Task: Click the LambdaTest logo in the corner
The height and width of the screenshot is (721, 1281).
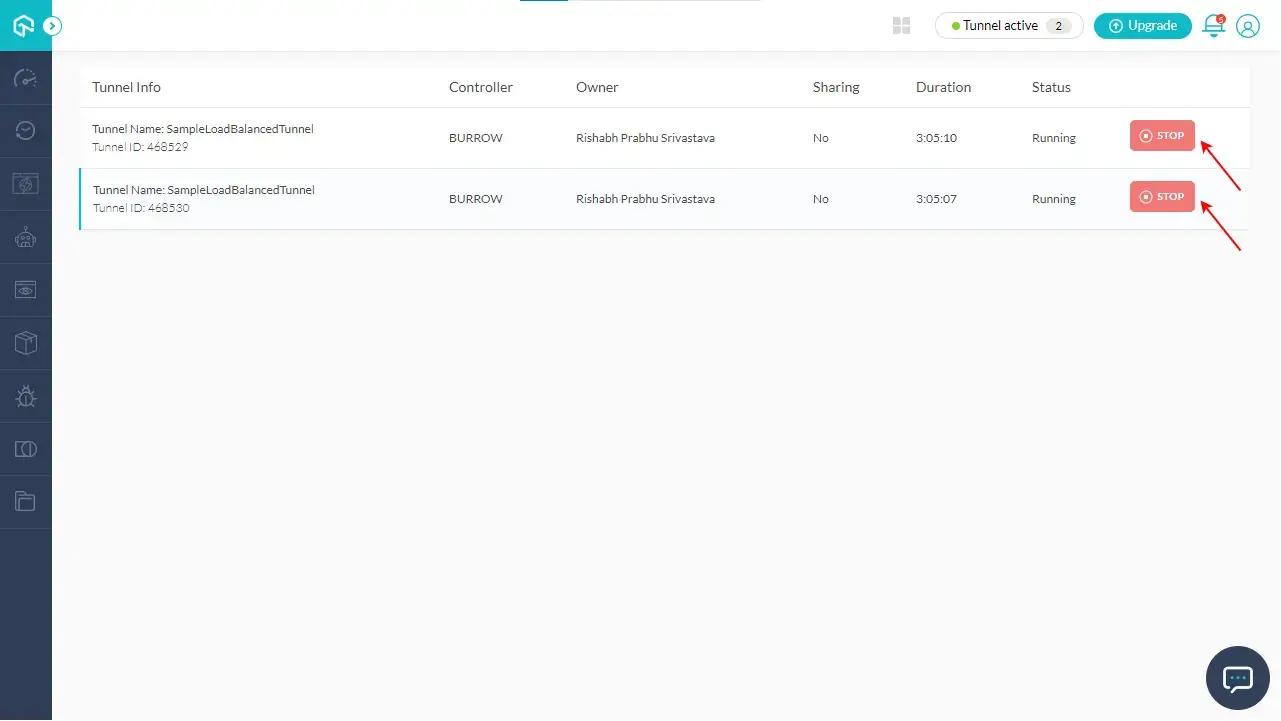Action: coord(23,26)
